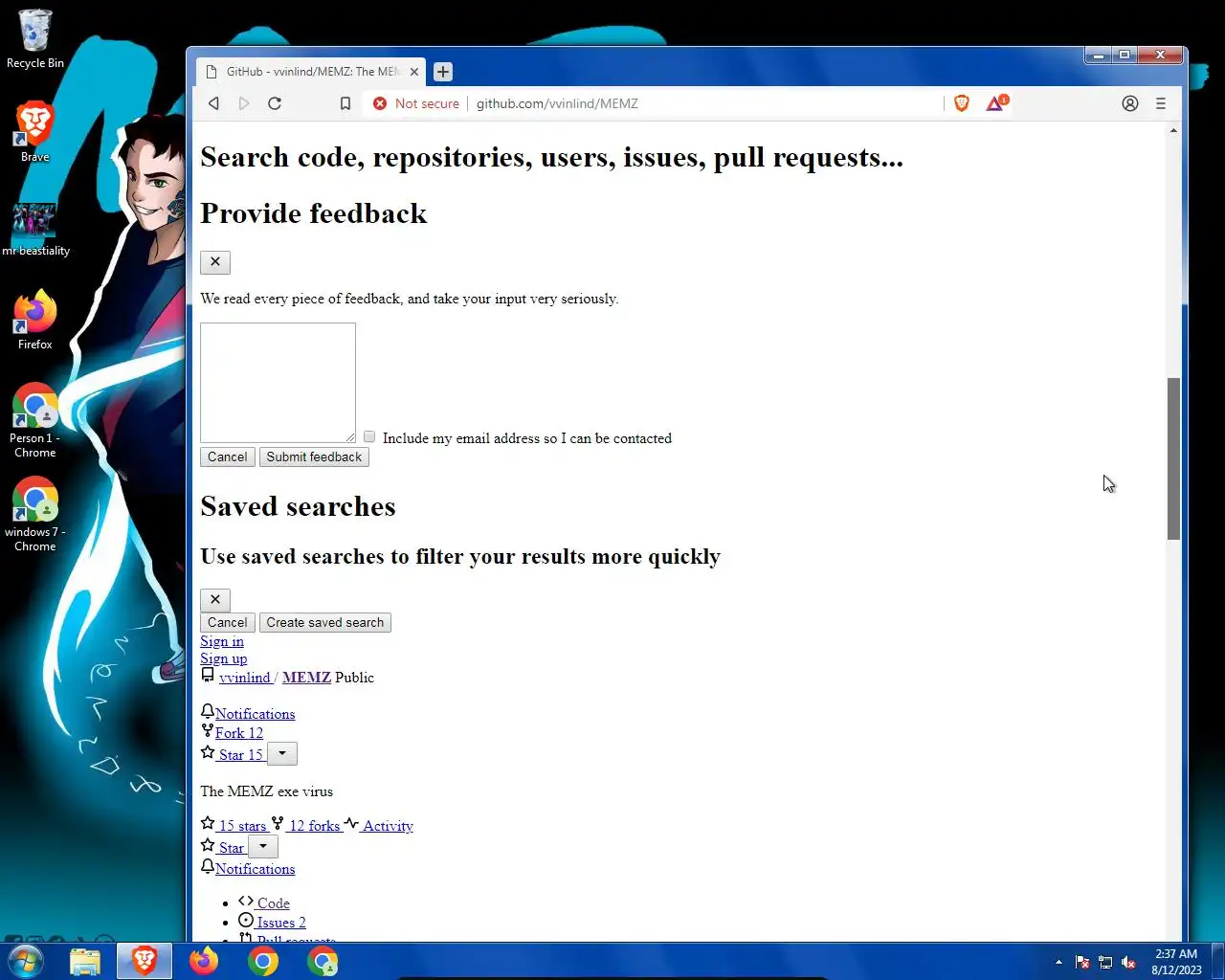Show hidden tray icons

pos(1058,962)
